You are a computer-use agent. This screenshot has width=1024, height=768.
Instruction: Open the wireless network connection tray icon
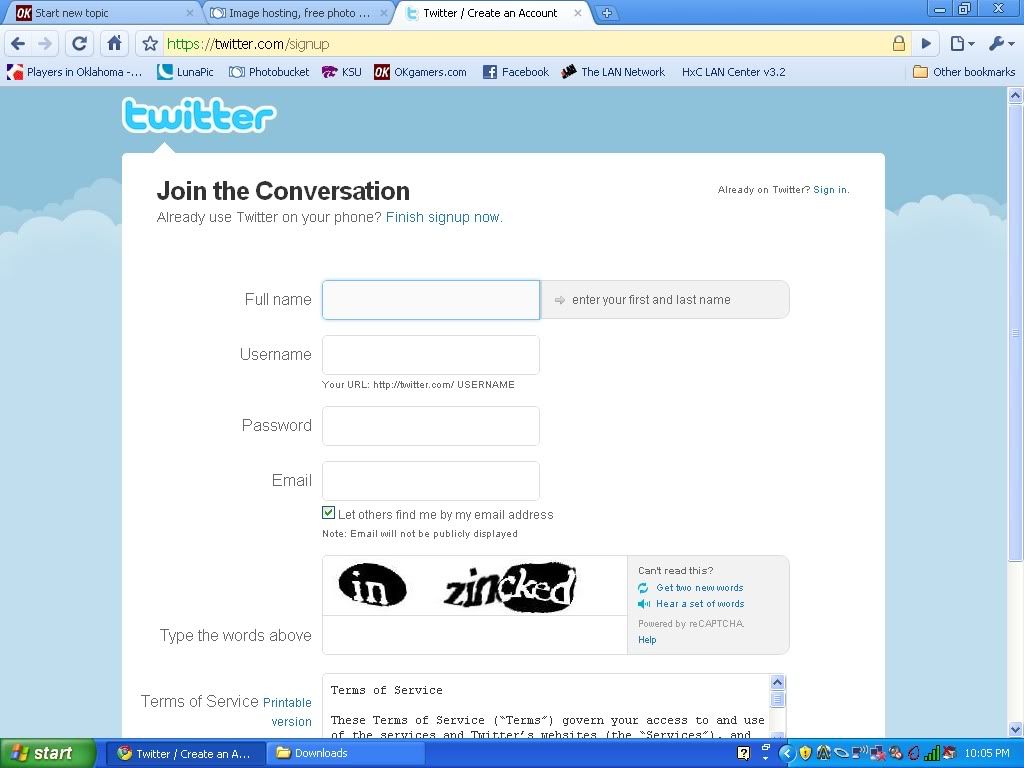click(860, 753)
